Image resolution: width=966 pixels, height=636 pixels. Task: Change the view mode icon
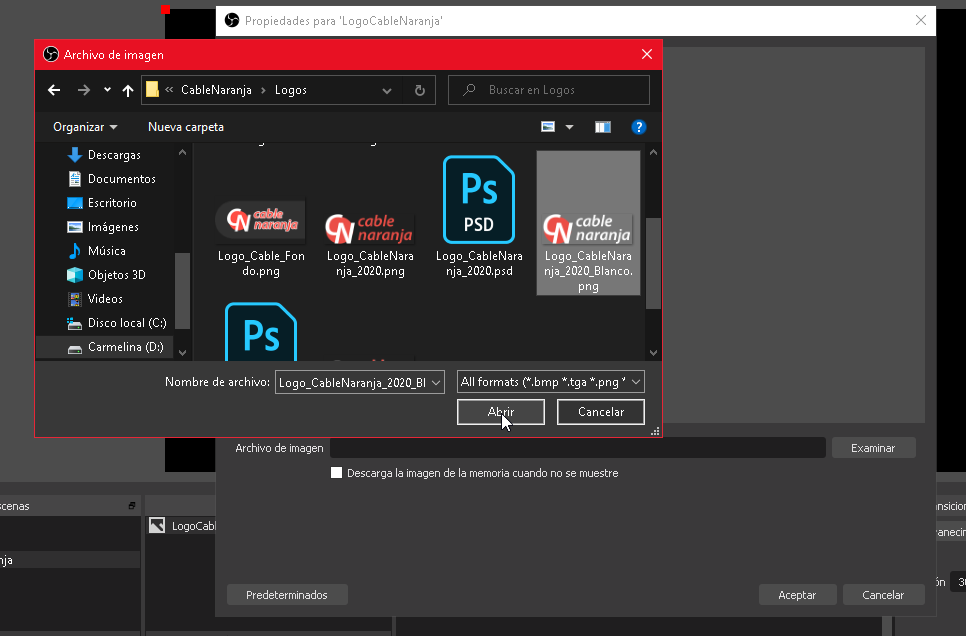click(x=548, y=127)
